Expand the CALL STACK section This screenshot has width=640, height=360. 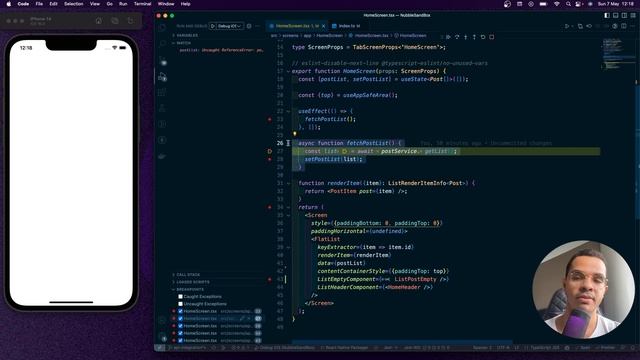[x=186, y=275]
